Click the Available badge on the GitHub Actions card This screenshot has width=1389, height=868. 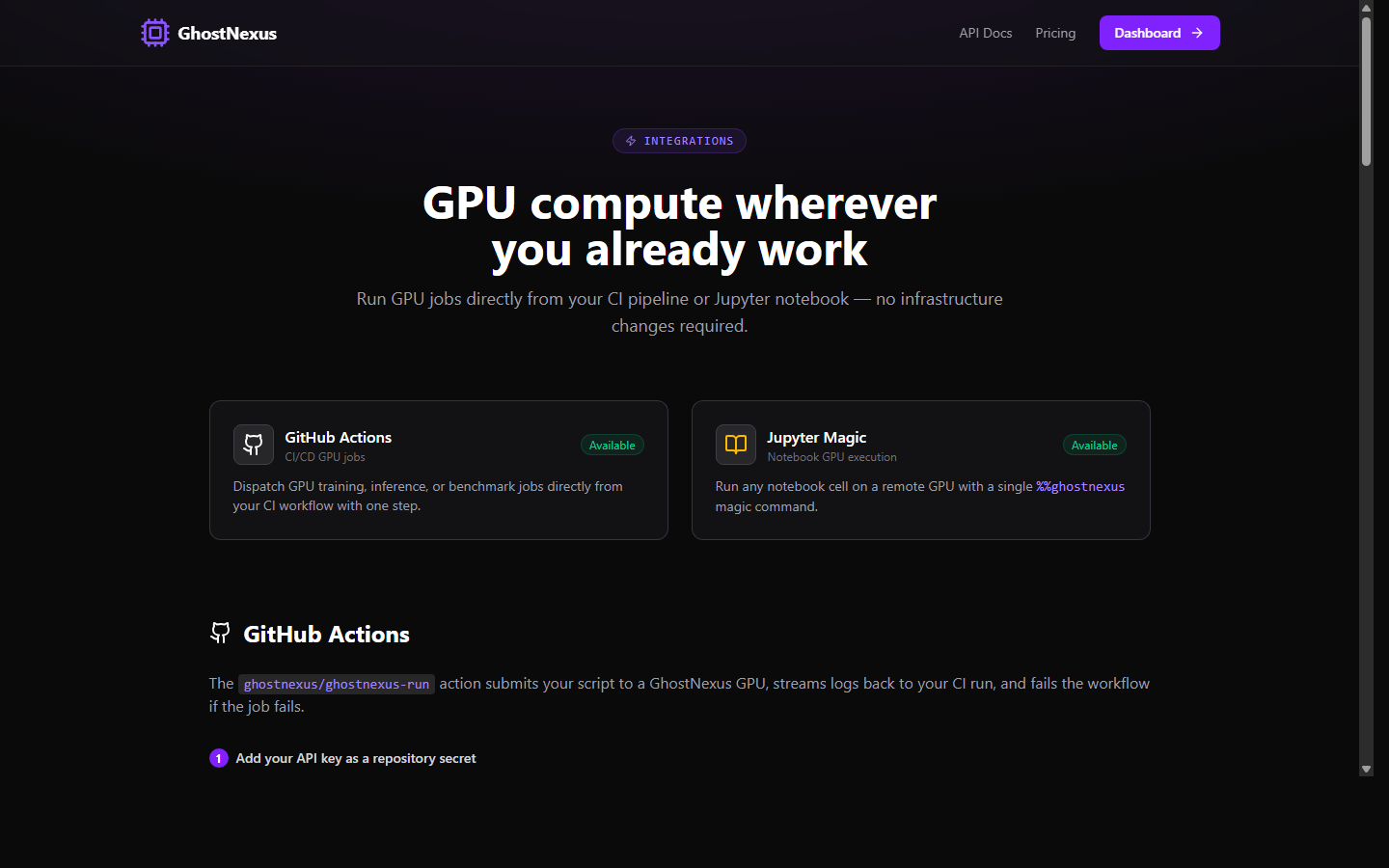612,445
